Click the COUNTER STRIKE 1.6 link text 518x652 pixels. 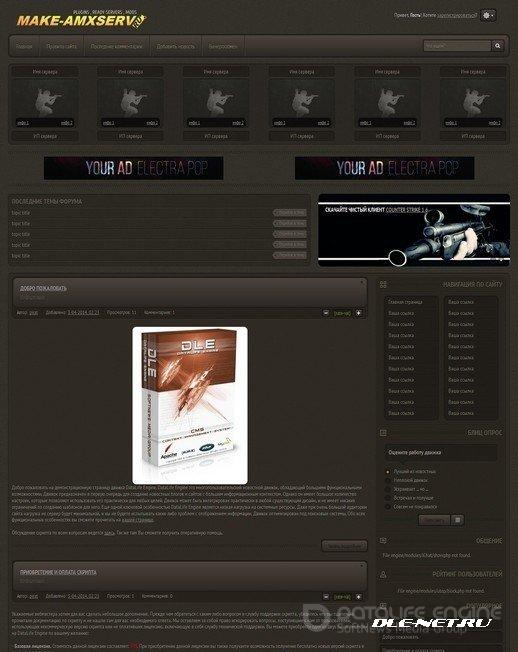[x=407, y=210]
